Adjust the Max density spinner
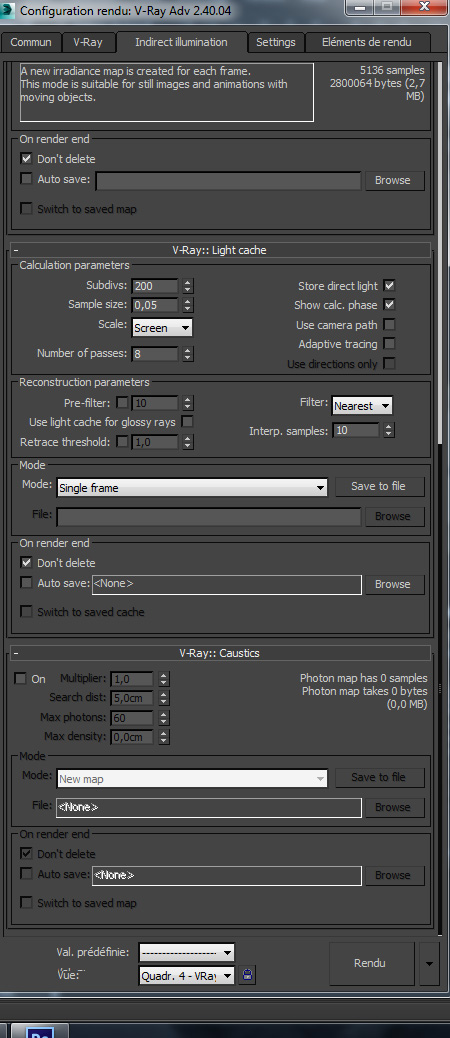450x1038 pixels. point(163,737)
